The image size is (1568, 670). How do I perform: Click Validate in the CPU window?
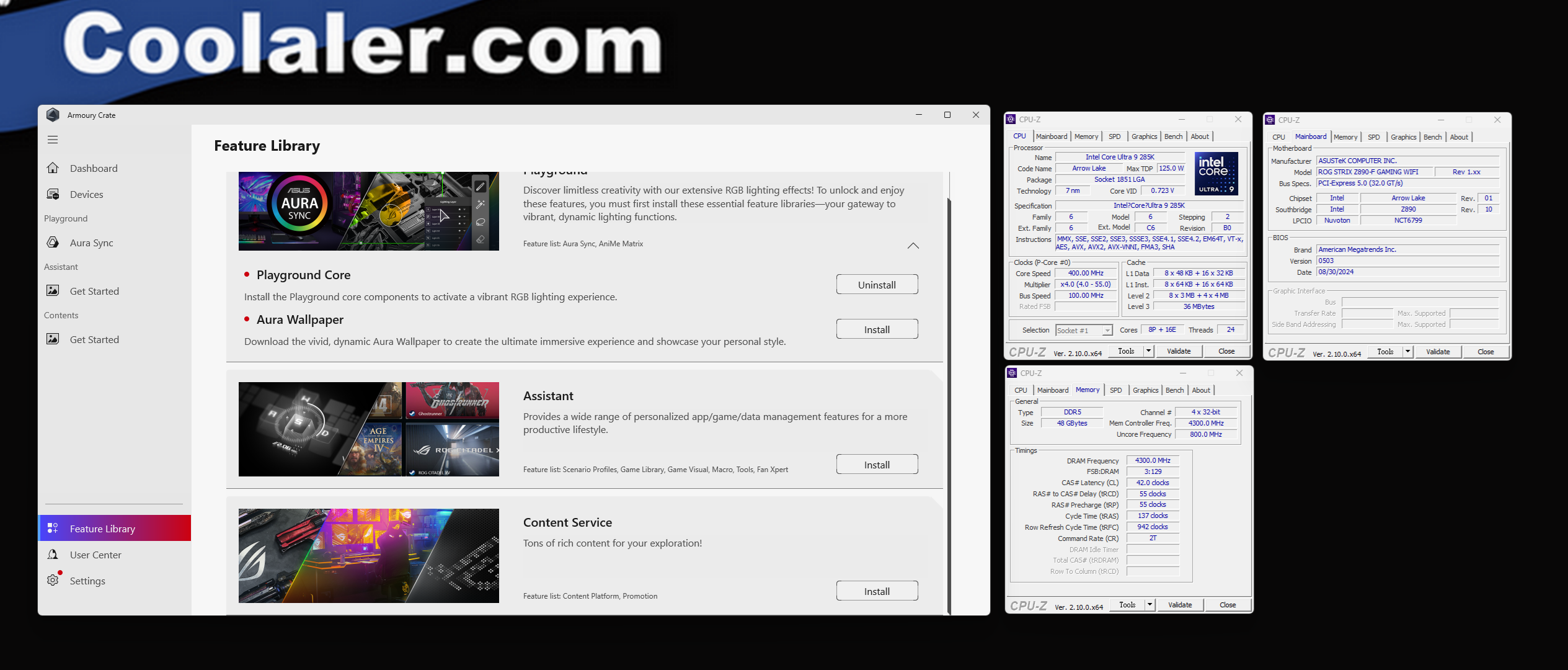(x=1179, y=351)
